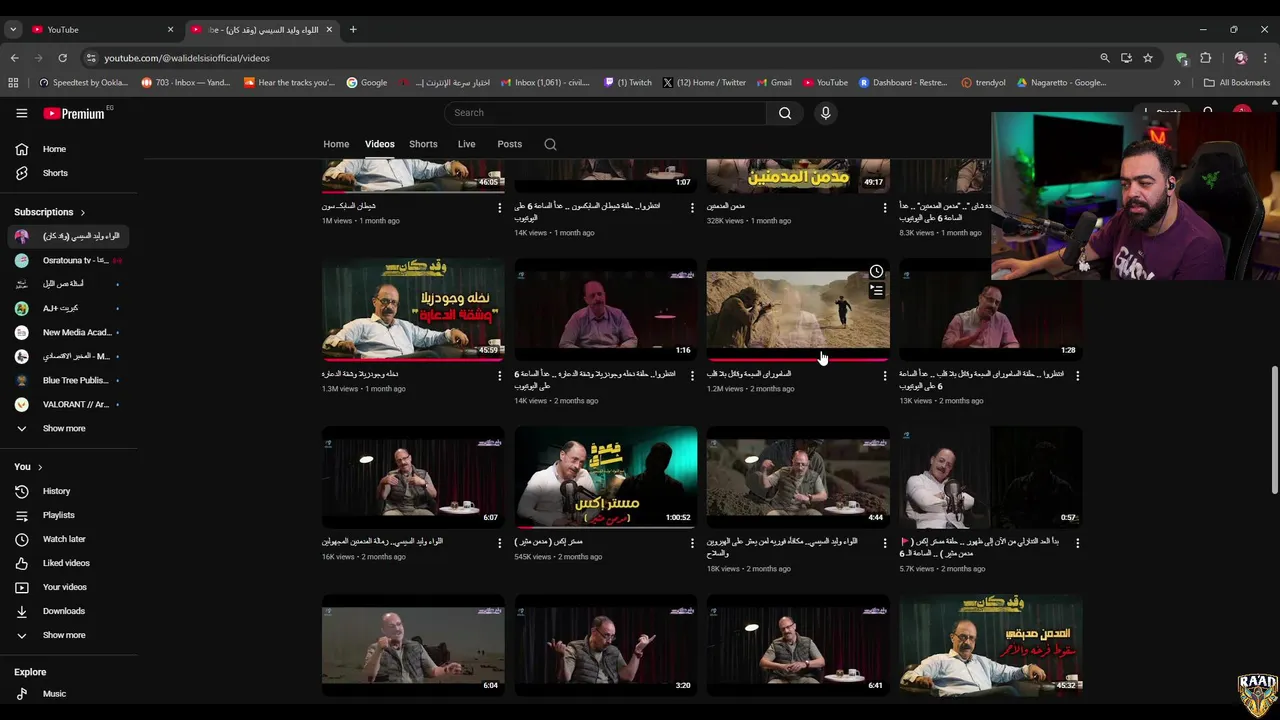The width and height of the screenshot is (1280, 720).
Task: Open Blue Tree Publis... subscription
Action: tap(69, 380)
